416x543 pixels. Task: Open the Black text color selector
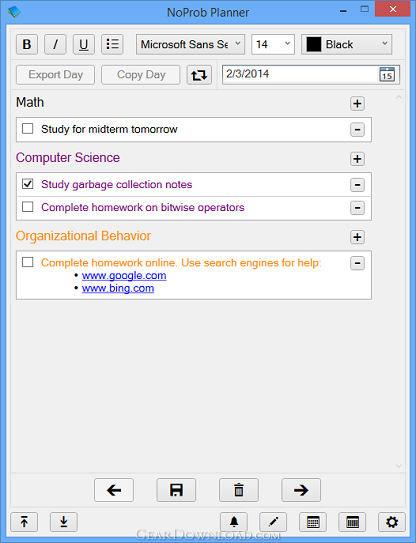click(346, 44)
